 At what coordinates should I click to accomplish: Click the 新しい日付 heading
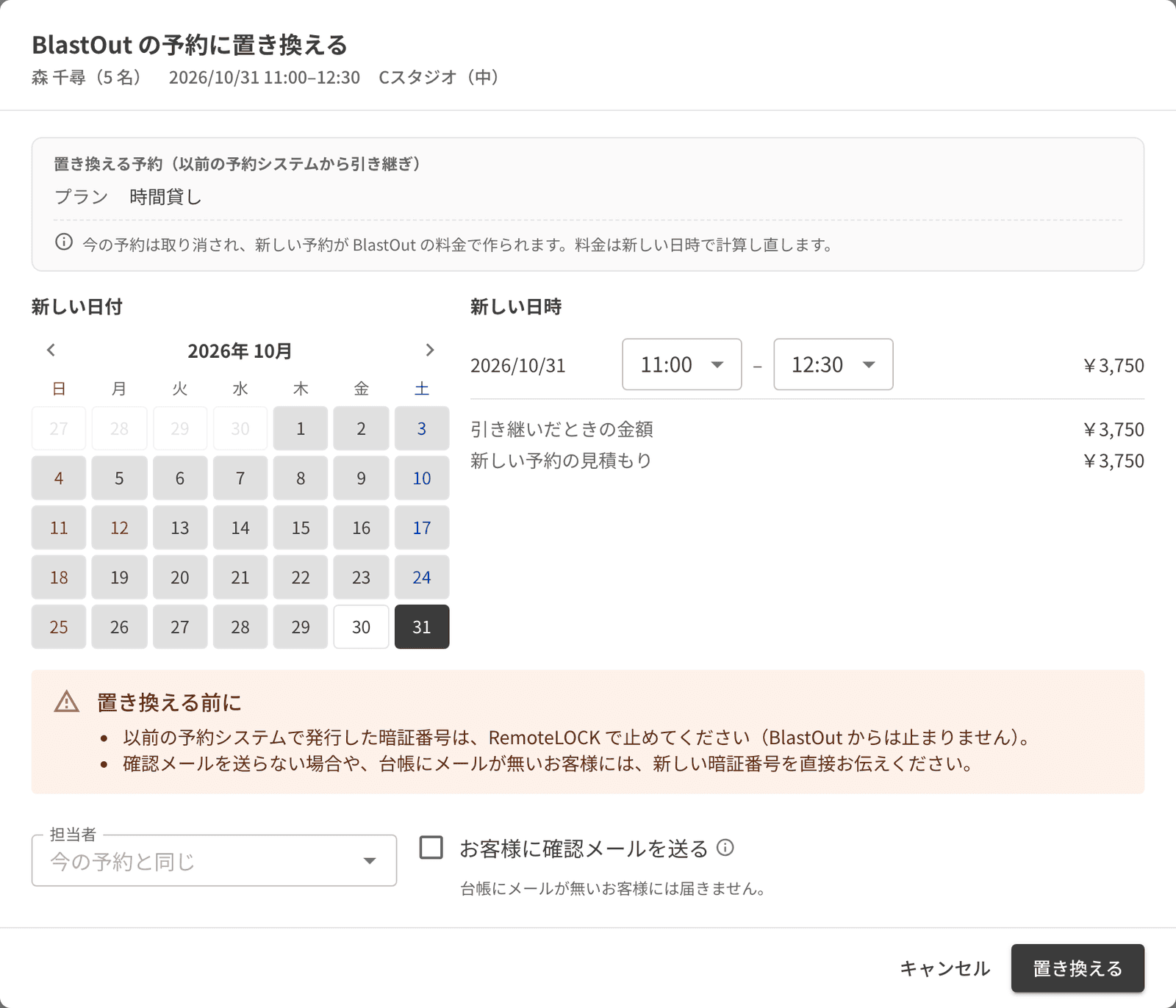[x=77, y=306]
